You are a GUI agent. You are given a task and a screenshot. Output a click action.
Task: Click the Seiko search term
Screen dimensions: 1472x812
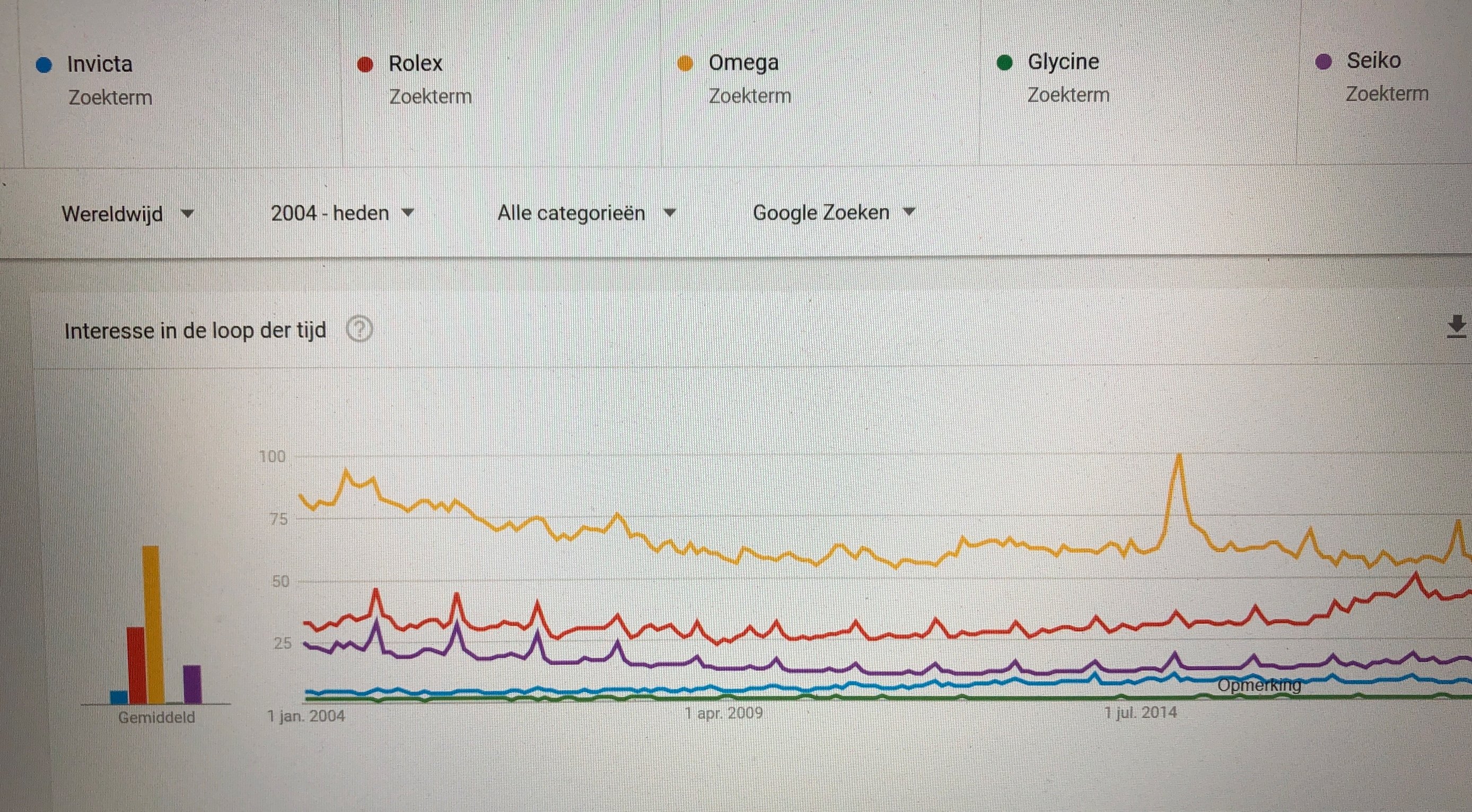tap(1374, 60)
